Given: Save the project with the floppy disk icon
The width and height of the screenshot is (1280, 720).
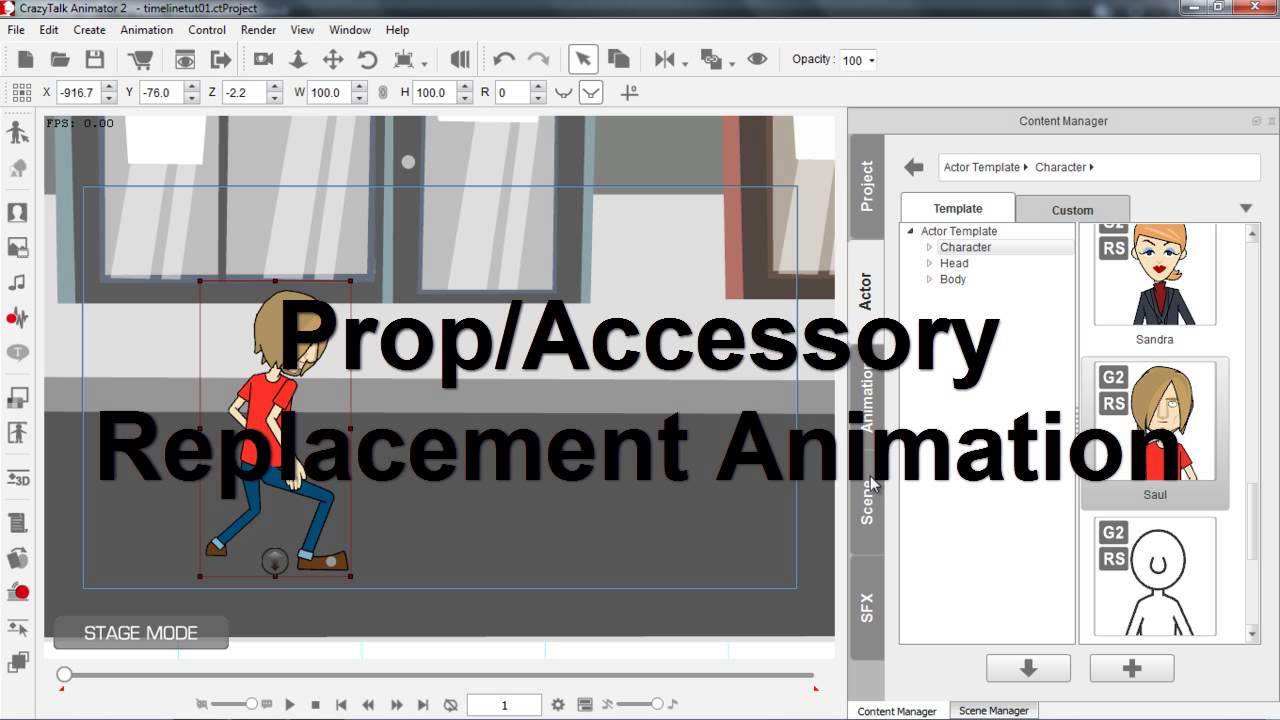Looking at the screenshot, I should tap(94, 60).
